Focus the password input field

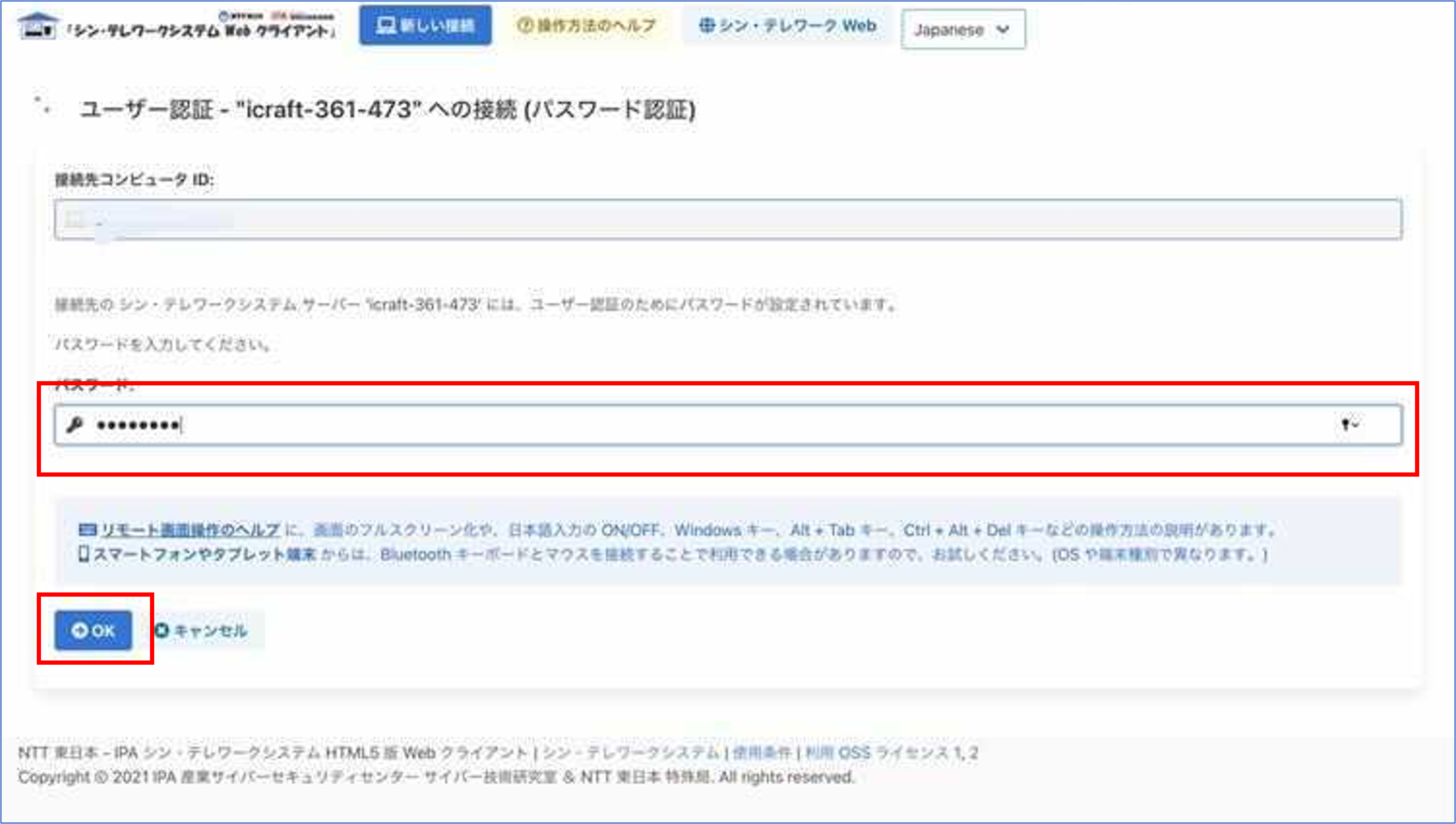[x=728, y=424]
